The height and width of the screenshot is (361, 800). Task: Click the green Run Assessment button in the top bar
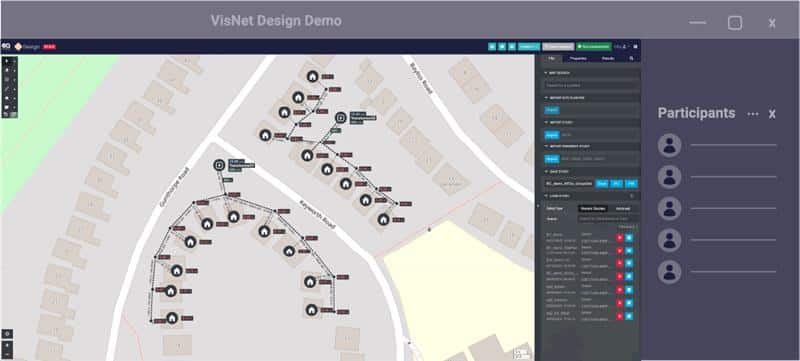coord(594,46)
